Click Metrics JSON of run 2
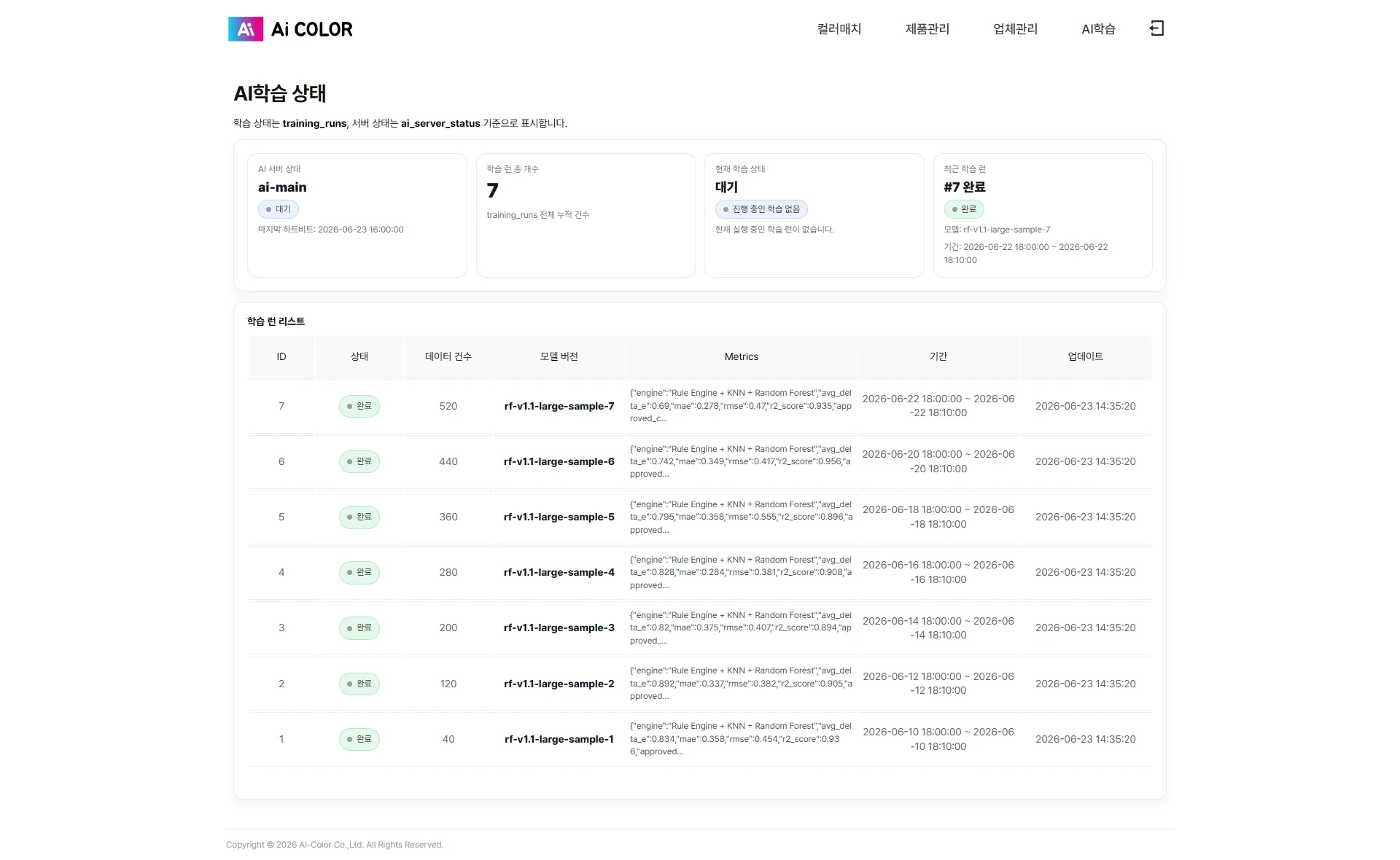The width and height of the screenshot is (1400, 860). coord(741,684)
